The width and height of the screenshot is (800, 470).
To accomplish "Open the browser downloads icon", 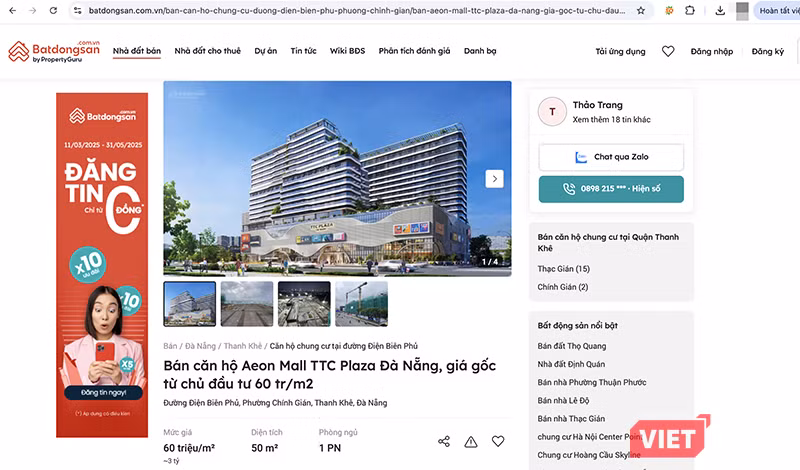I will (720, 10).
